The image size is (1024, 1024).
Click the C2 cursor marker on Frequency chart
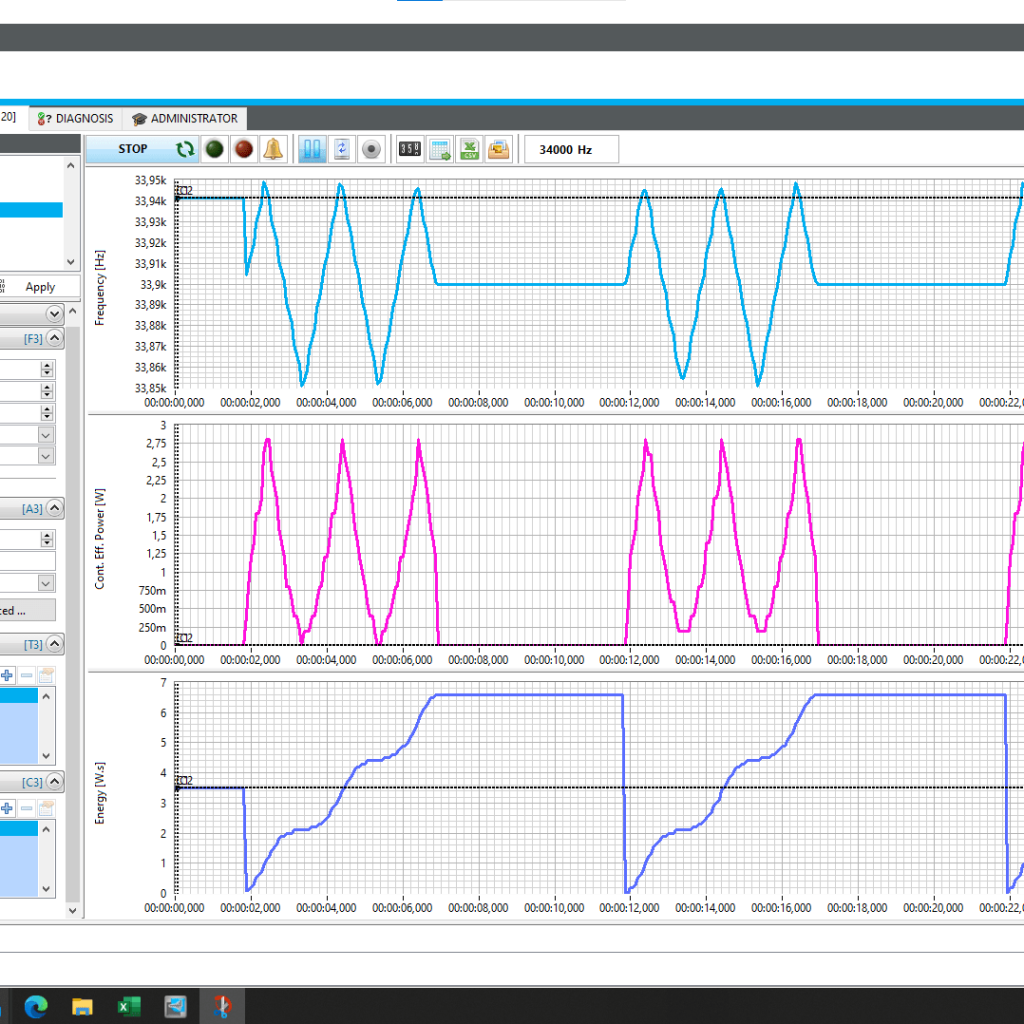(x=185, y=191)
